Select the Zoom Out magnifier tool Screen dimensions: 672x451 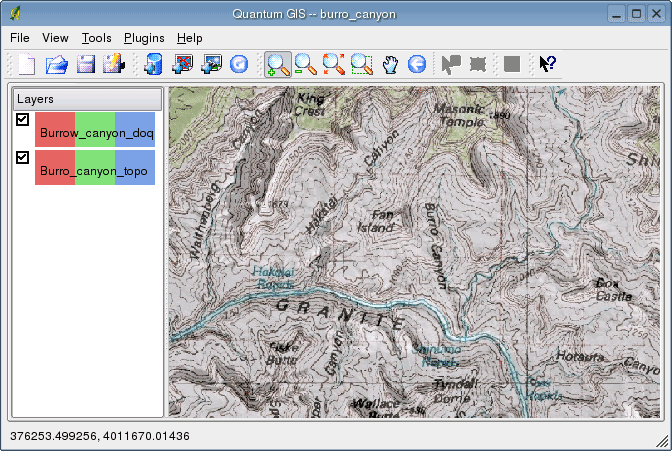click(305, 65)
